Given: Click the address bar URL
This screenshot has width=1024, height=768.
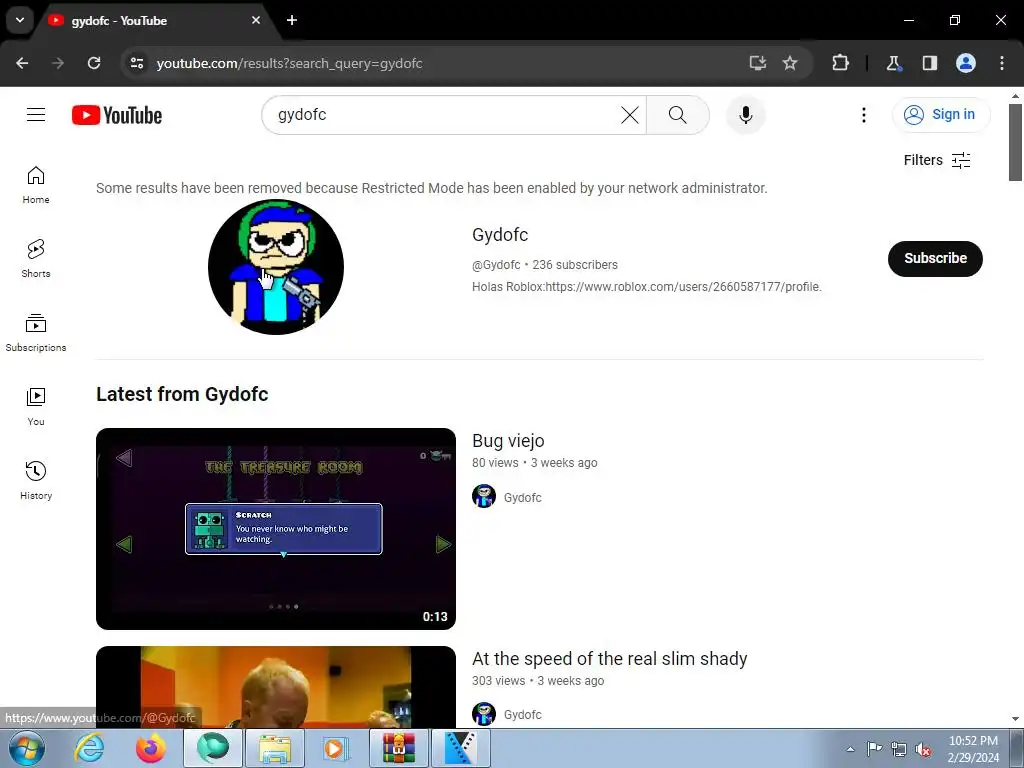Looking at the screenshot, I should point(289,63).
